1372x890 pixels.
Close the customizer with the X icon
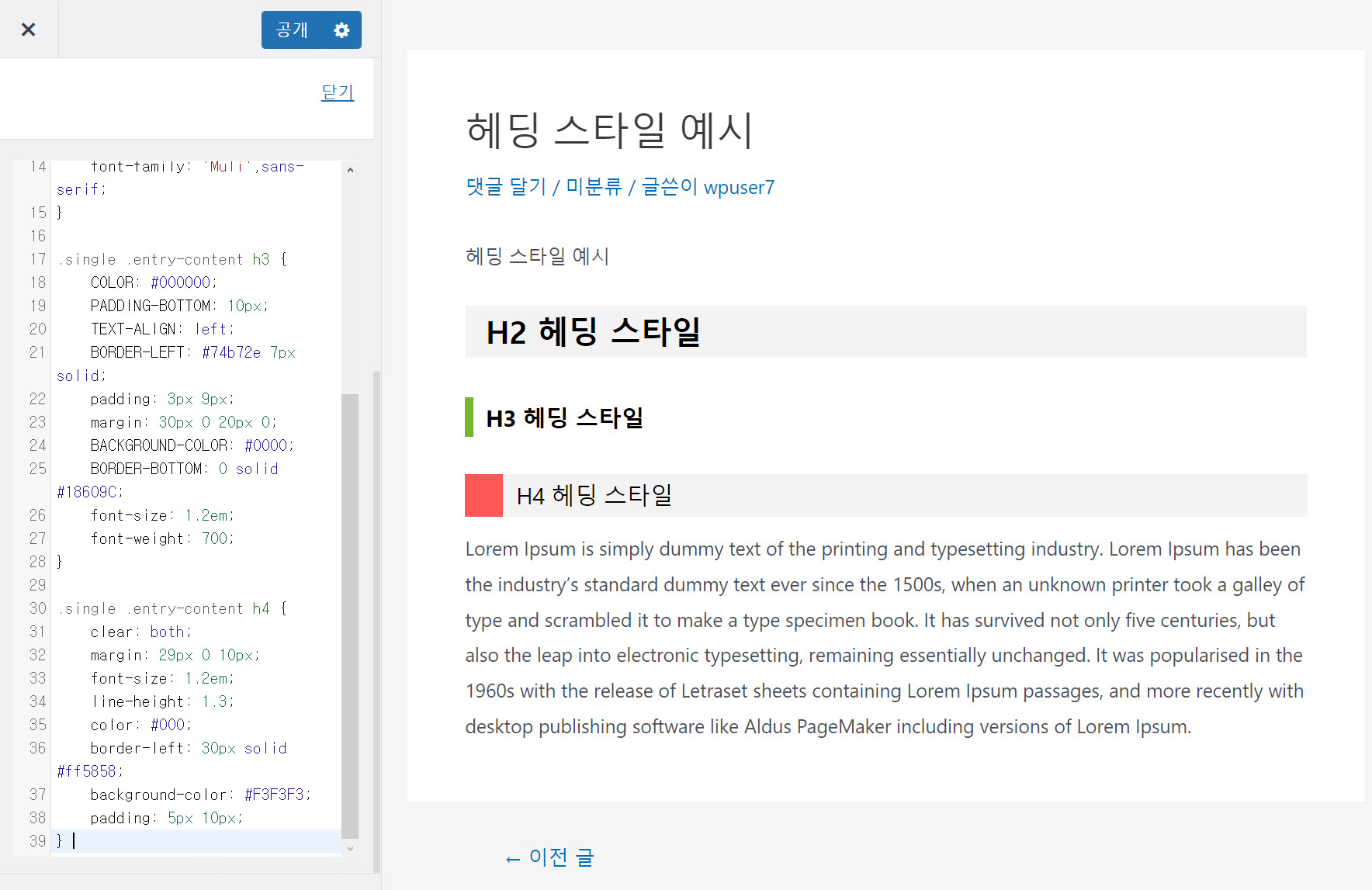click(29, 29)
